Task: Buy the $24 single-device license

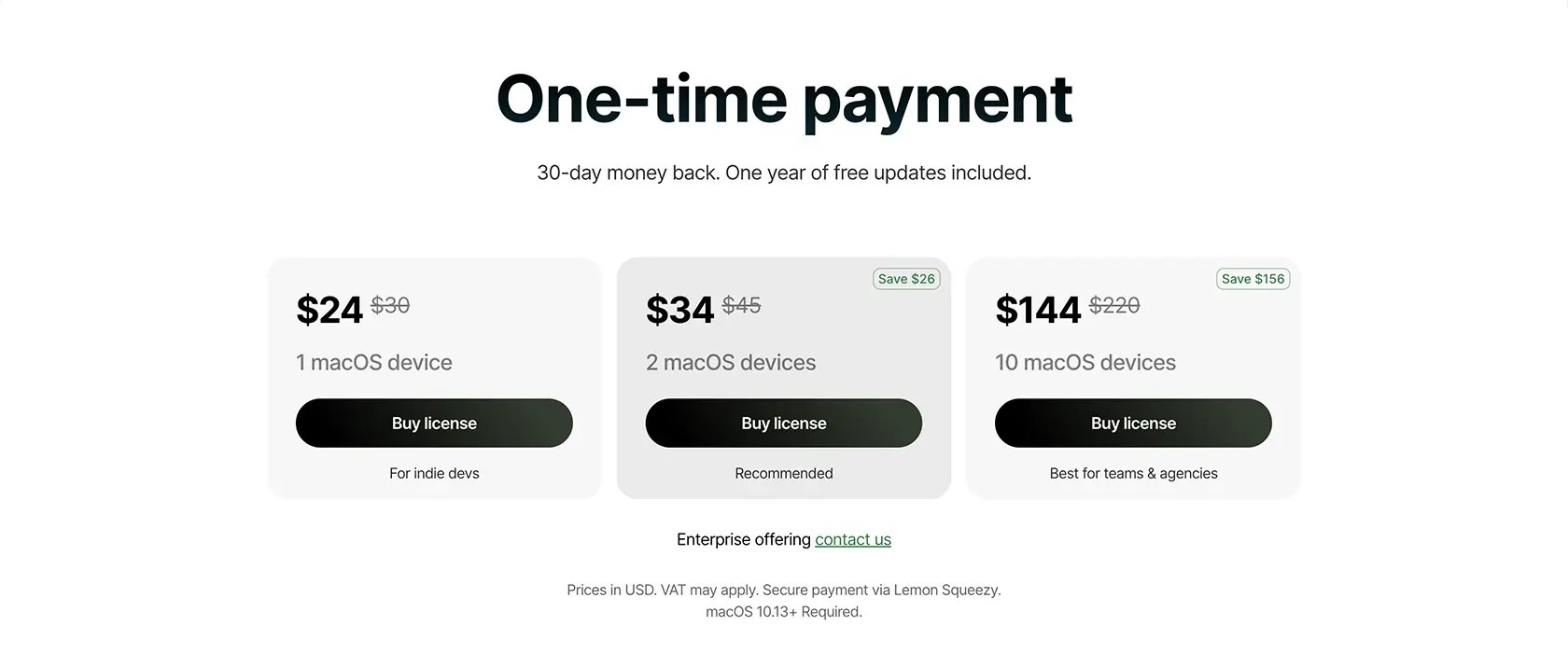Action: [x=434, y=423]
